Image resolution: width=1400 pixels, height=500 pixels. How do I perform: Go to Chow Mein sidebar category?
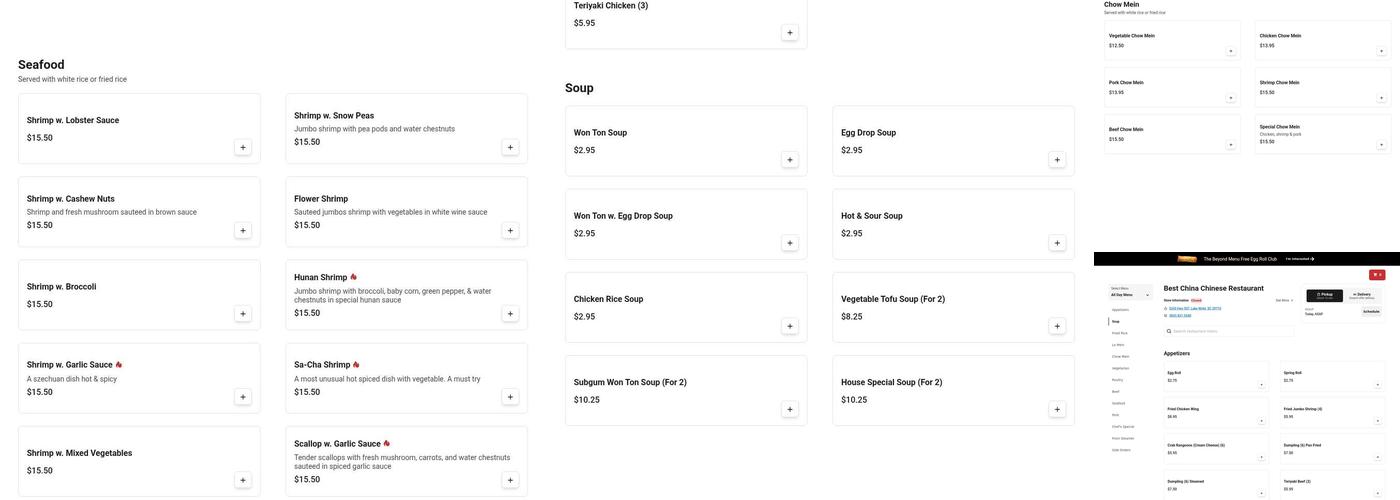coord(1120,356)
